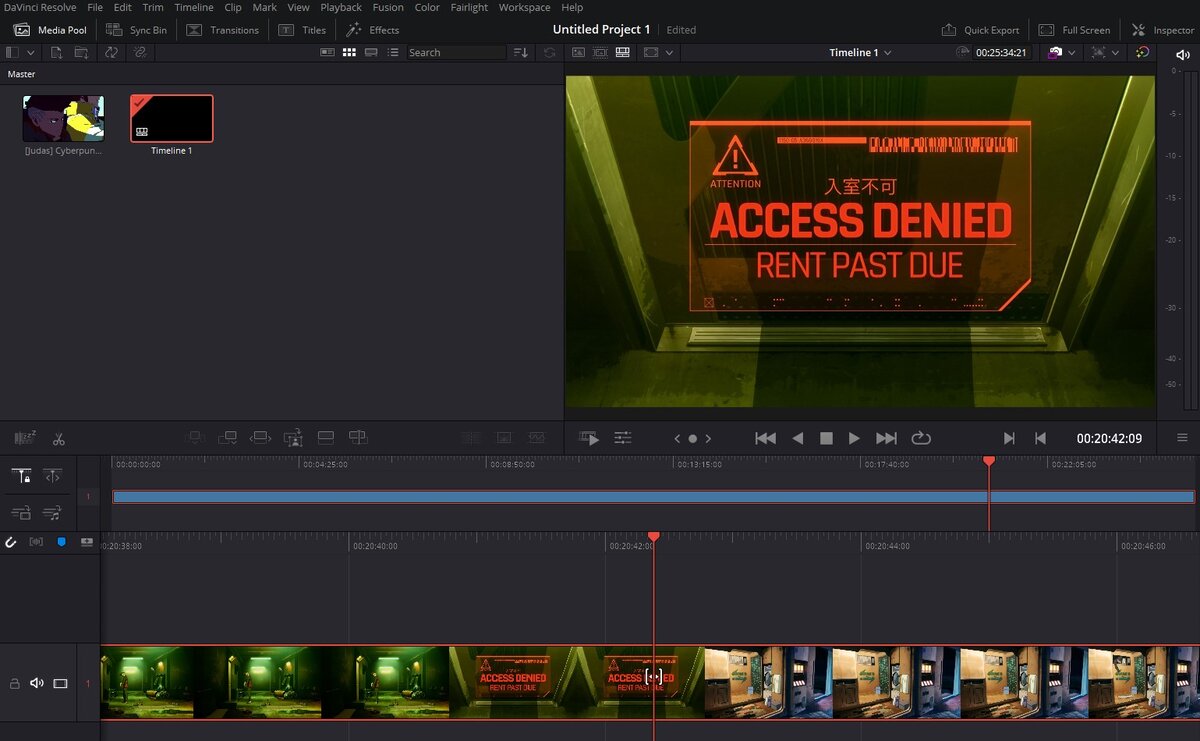The width and height of the screenshot is (1200, 741).
Task: Open the Timeline 1 name dropdown
Action: (x=860, y=52)
